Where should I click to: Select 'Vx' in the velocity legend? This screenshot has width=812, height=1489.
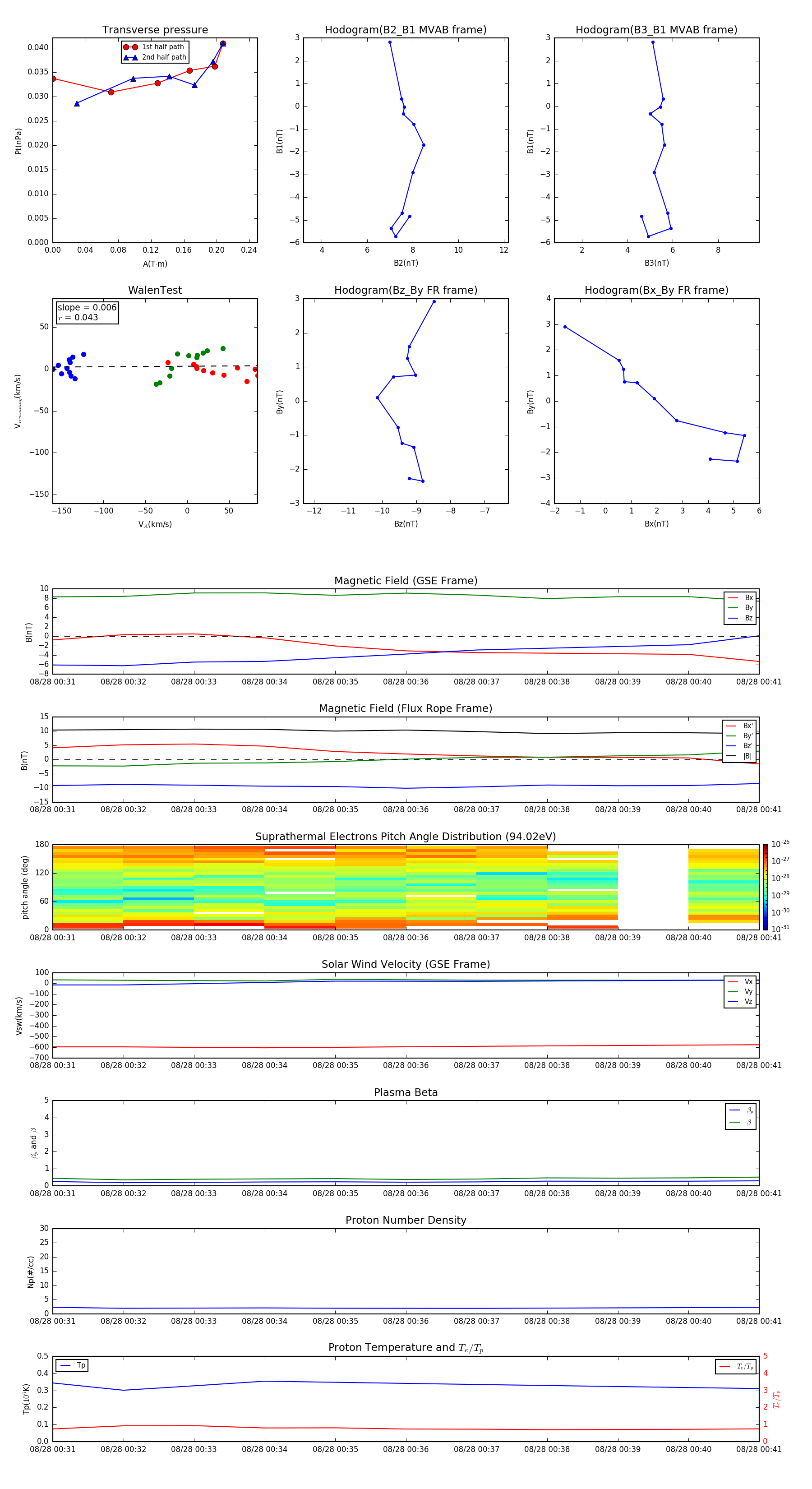tap(740, 981)
